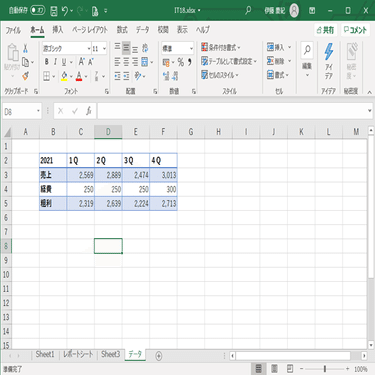This screenshot has height=375, width=375.
Task: Open the データ ribbon tab
Action: coord(143,30)
